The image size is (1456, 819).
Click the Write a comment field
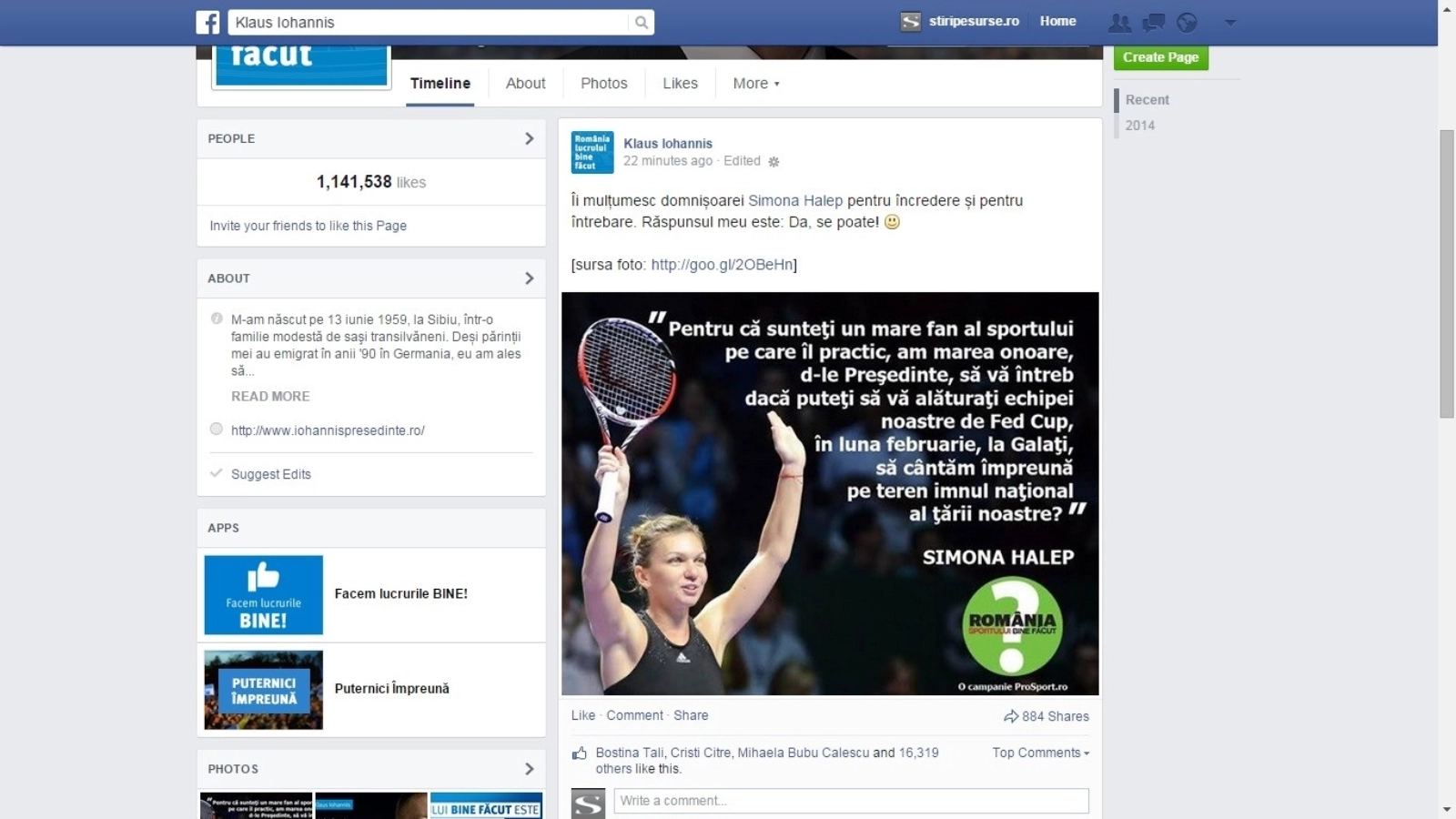coord(851,801)
